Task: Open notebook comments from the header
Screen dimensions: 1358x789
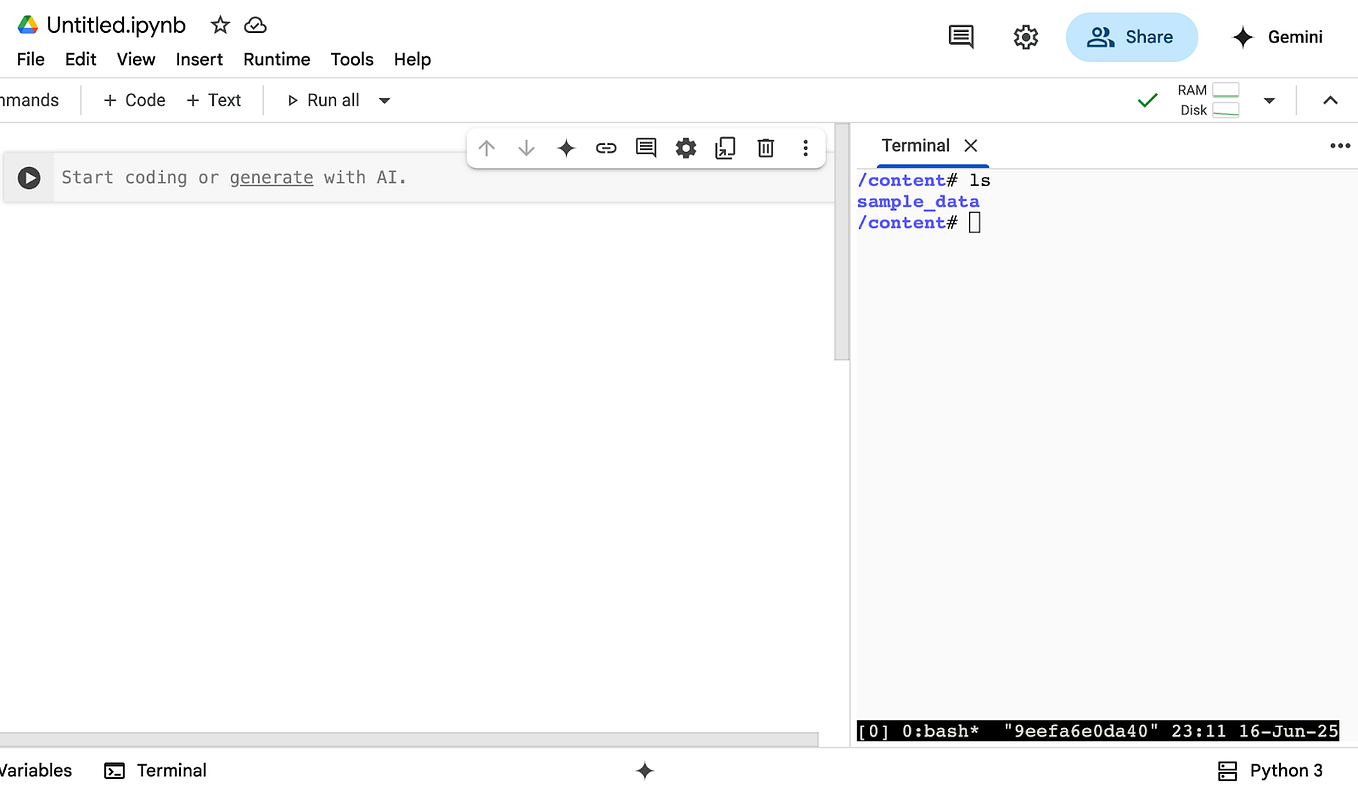Action: (961, 36)
